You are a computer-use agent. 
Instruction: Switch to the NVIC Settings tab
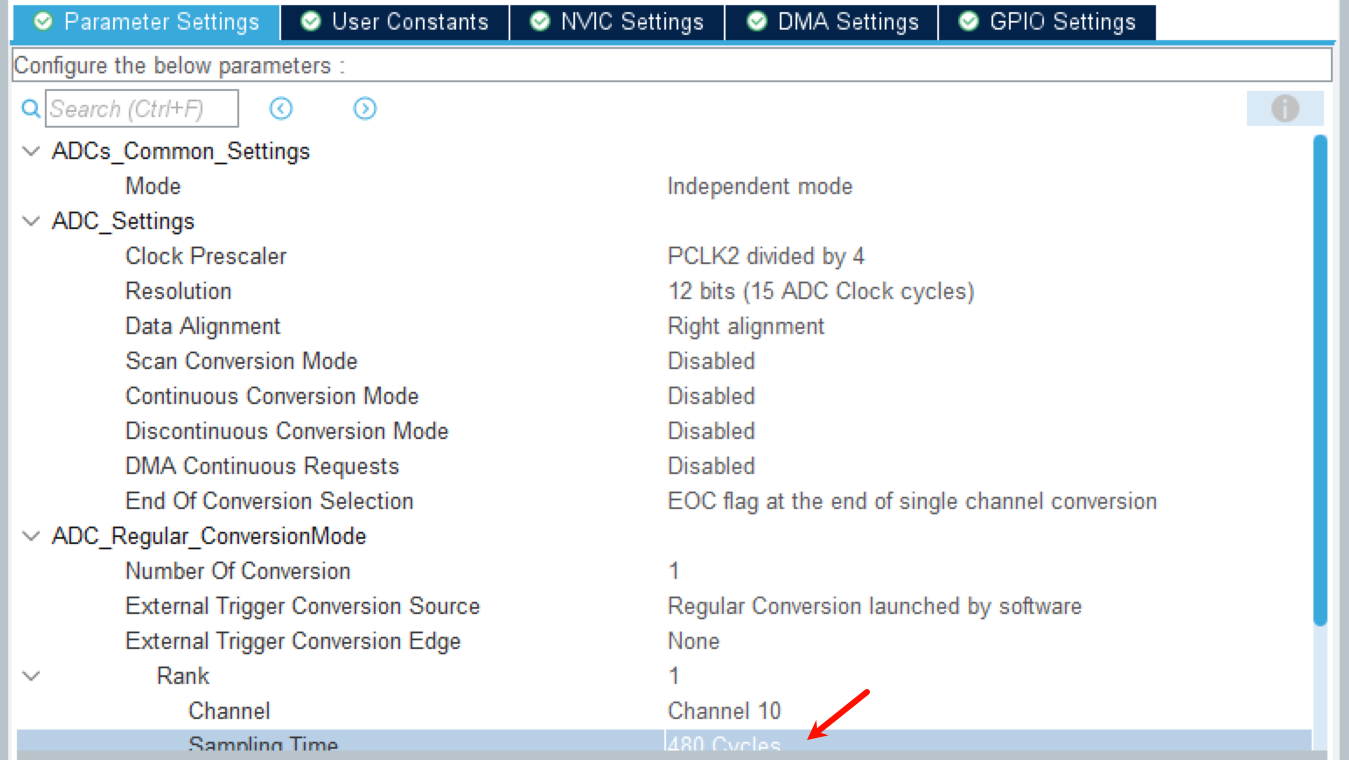coord(617,22)
